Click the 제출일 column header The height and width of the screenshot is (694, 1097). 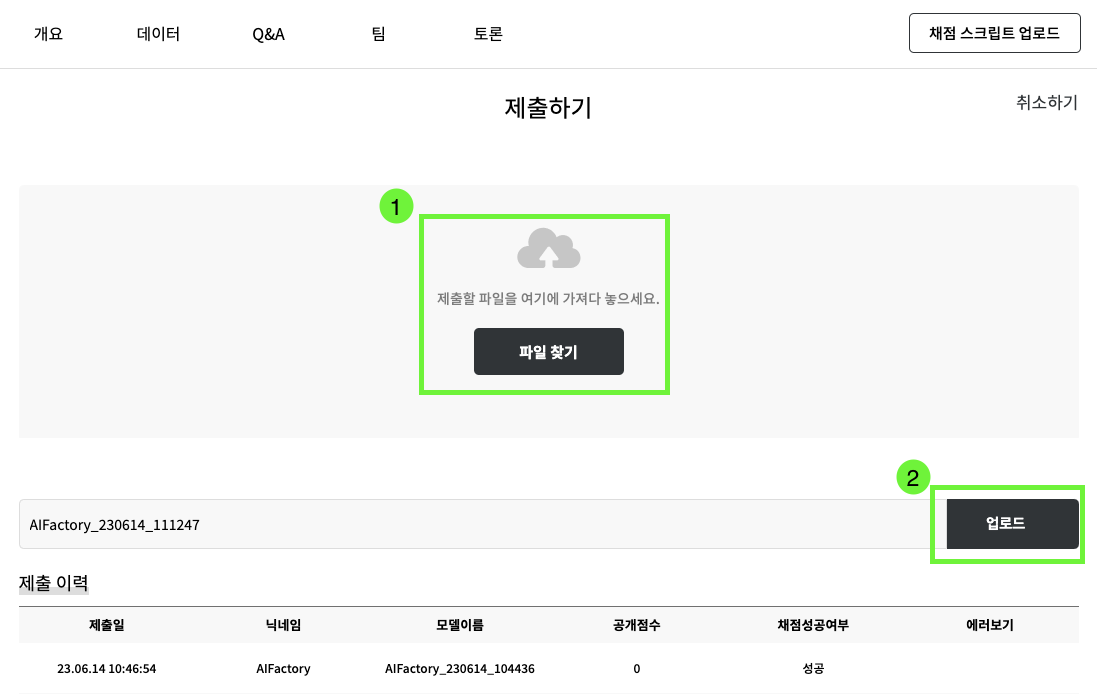pos(107,625)
